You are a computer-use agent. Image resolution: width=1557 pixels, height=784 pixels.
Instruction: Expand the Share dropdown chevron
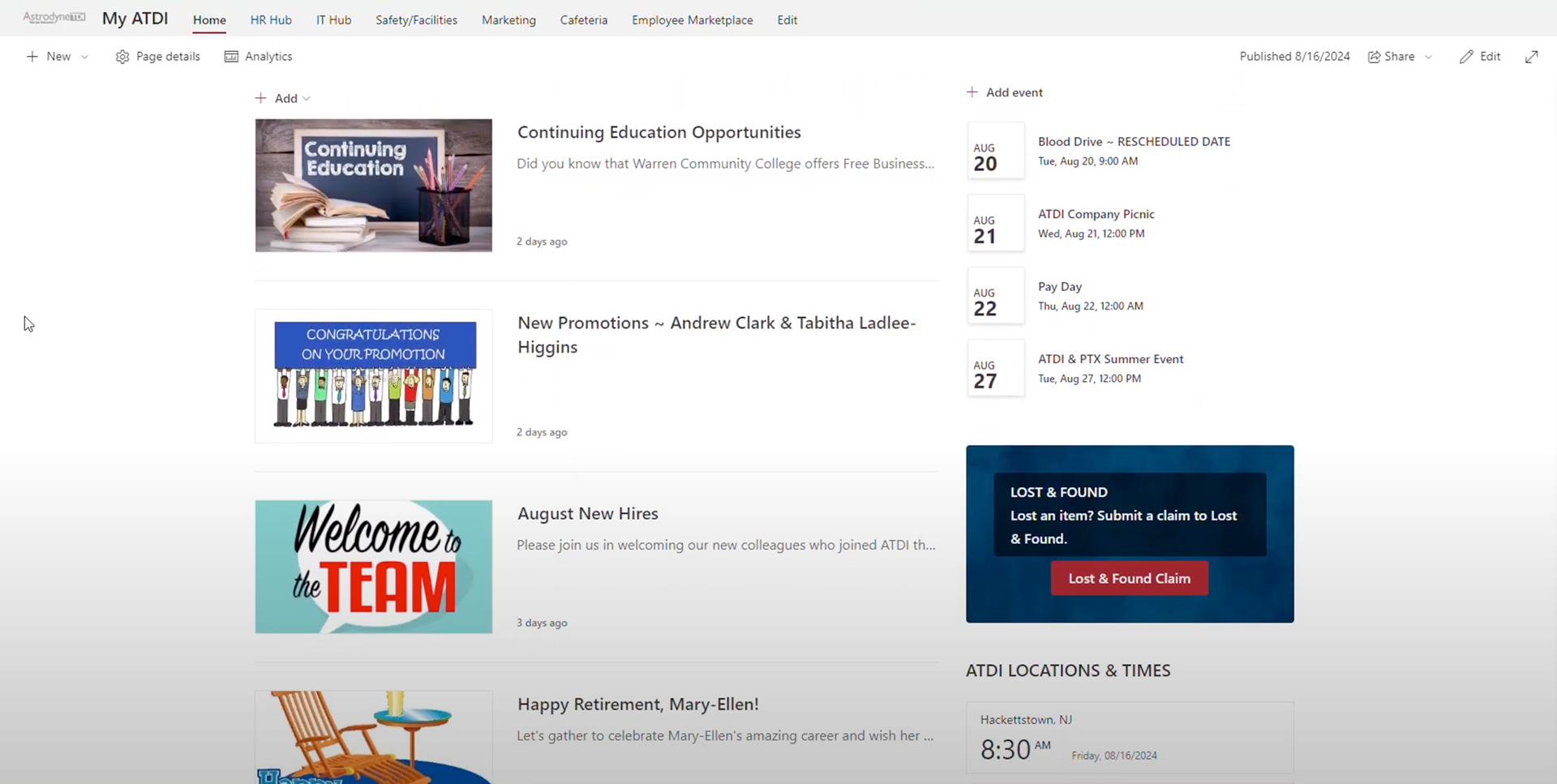click(1427, 57)
